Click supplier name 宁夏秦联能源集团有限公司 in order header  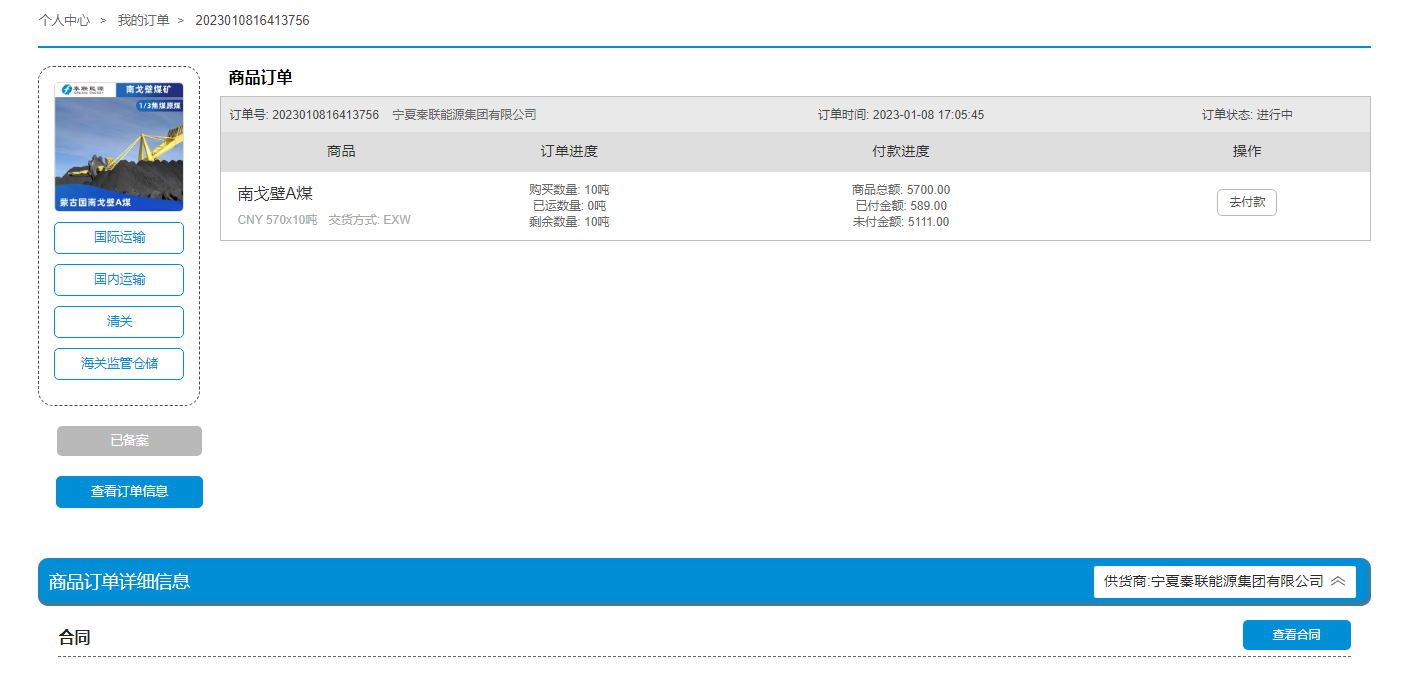click(464, 115)
